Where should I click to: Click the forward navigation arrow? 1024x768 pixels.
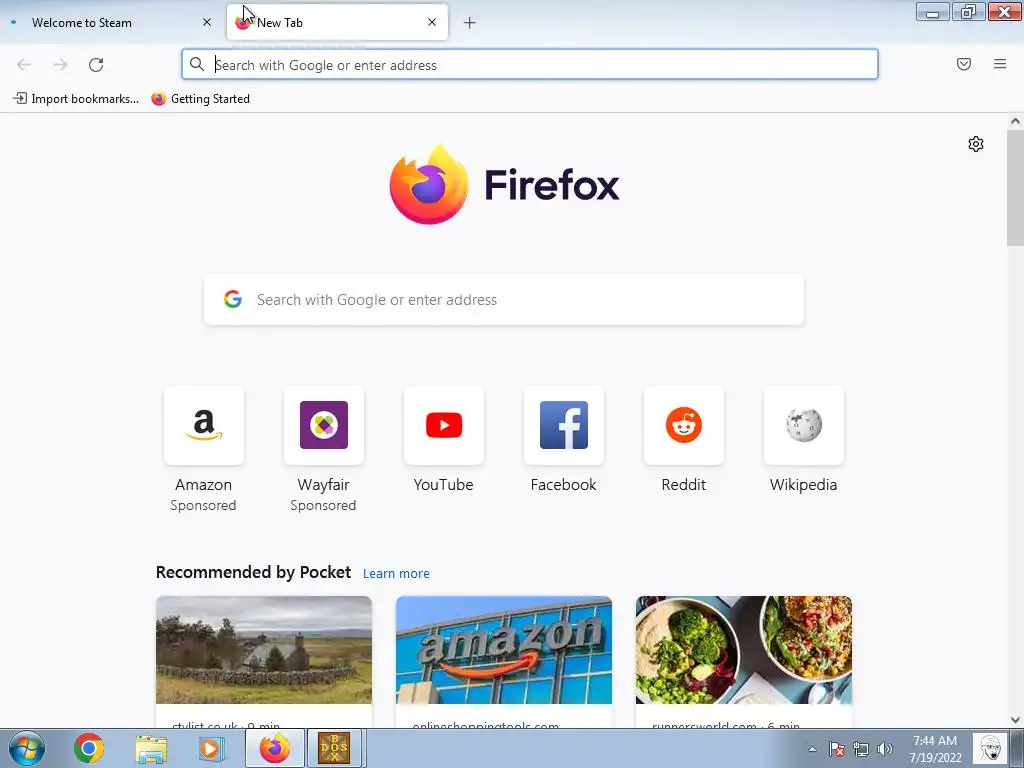[x=60, y=65]
